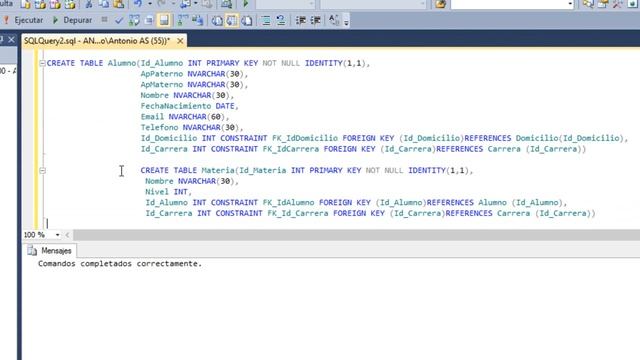Open the 100 % zoom dropdown
640x360 pixels.
pyautogui.click(x=58, y=235)
